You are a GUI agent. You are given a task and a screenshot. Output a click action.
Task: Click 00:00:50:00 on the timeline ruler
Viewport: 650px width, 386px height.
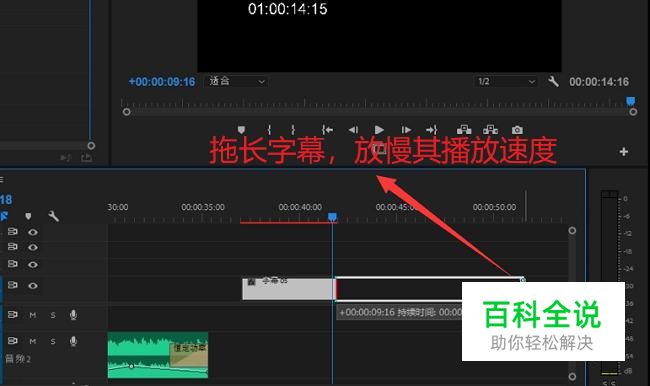[494, 207]
